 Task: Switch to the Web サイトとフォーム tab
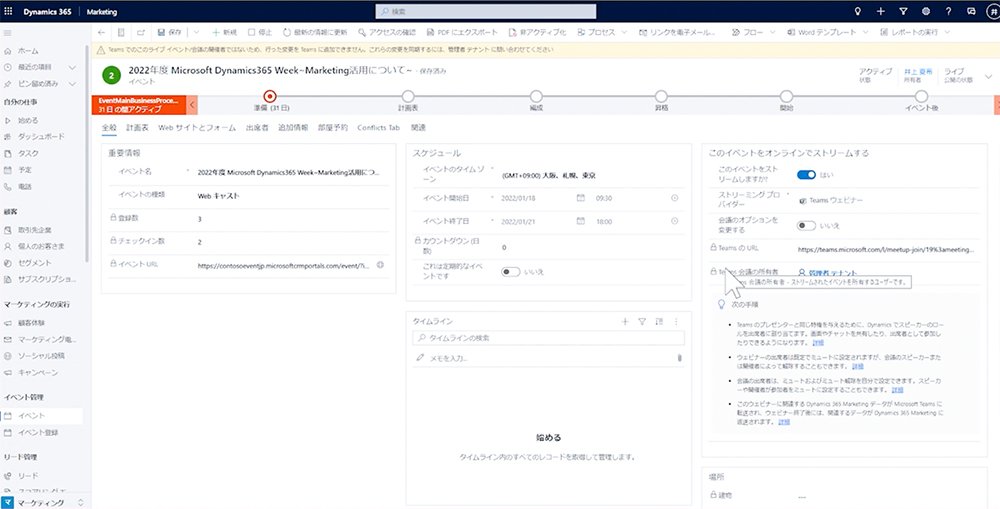coord(197,128)
